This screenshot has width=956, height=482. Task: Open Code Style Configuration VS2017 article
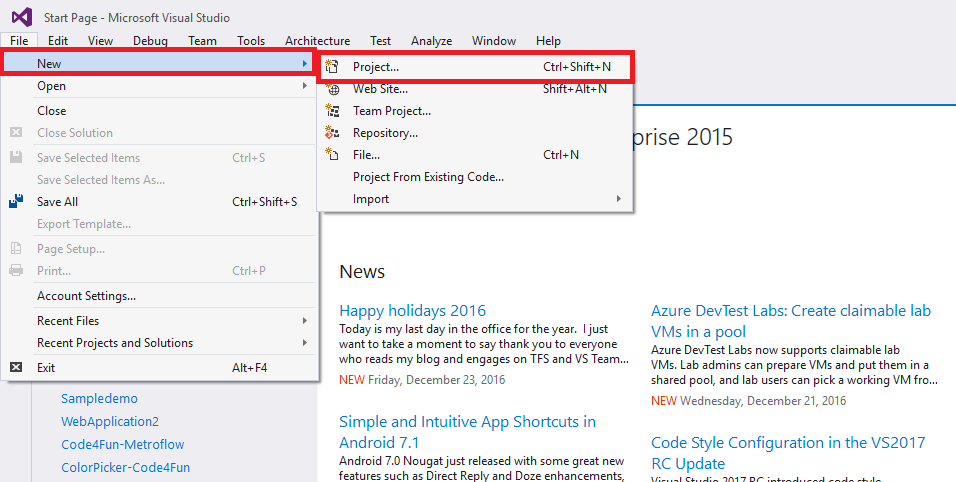point(788,453)
